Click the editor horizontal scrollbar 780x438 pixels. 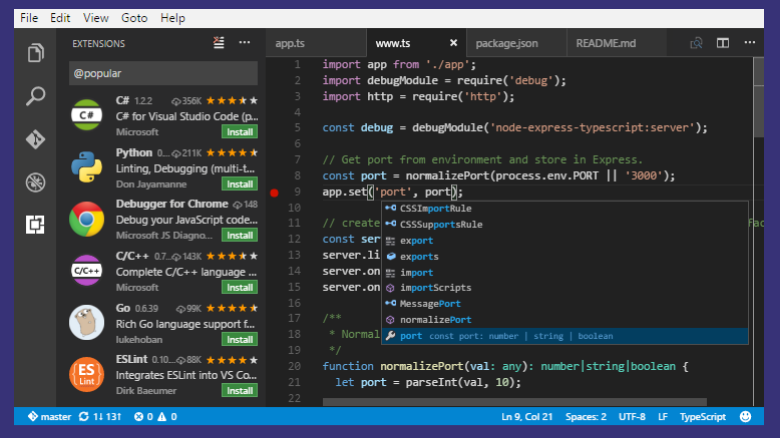click(514, 402)
